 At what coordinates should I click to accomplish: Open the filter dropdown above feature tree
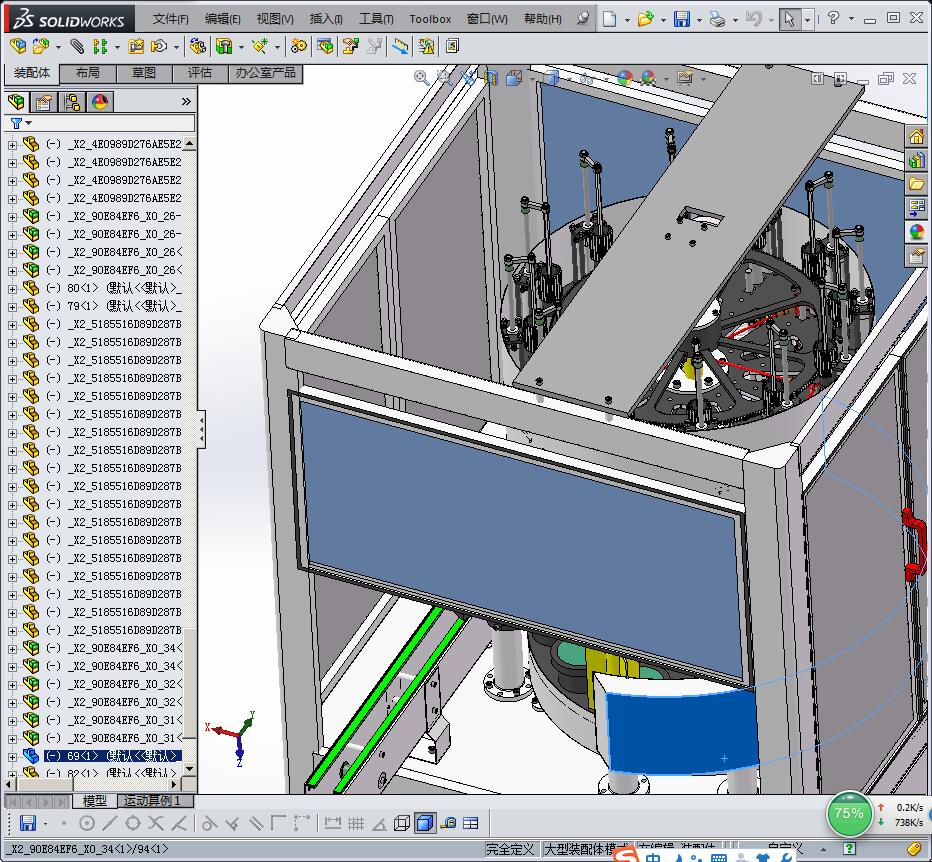pos(28,123)
